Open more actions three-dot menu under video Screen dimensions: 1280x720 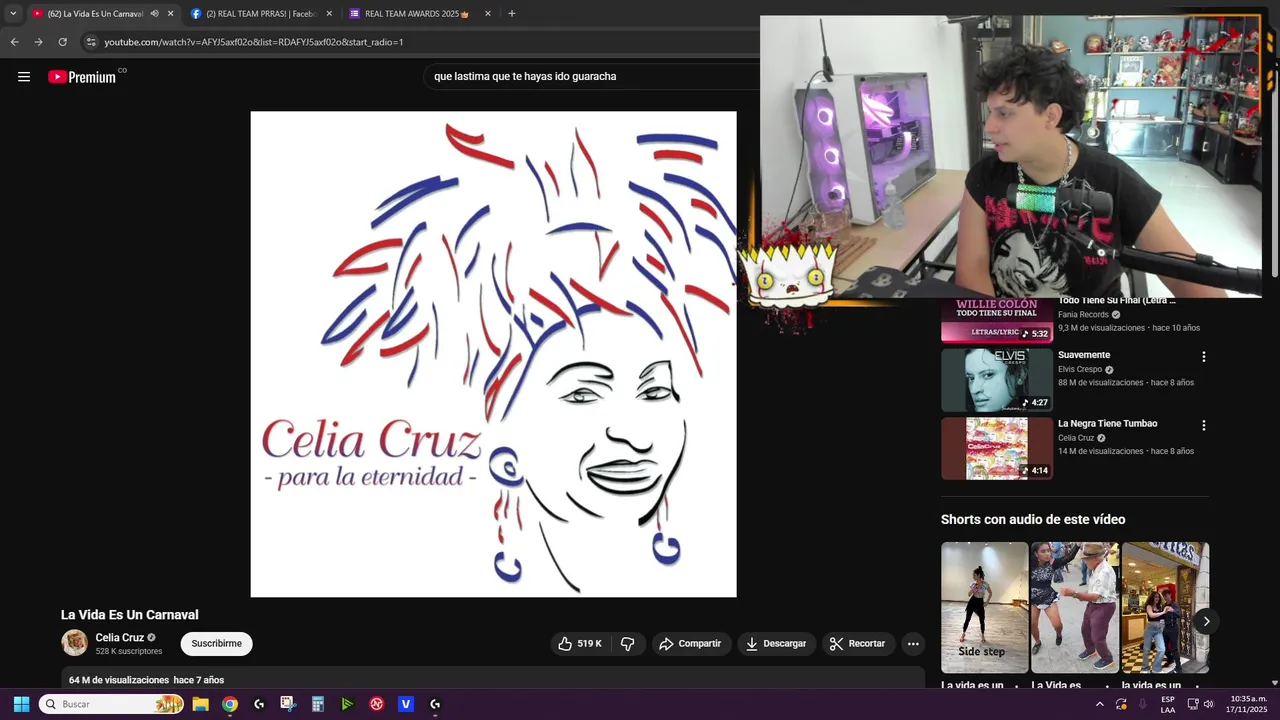point(913,644)
